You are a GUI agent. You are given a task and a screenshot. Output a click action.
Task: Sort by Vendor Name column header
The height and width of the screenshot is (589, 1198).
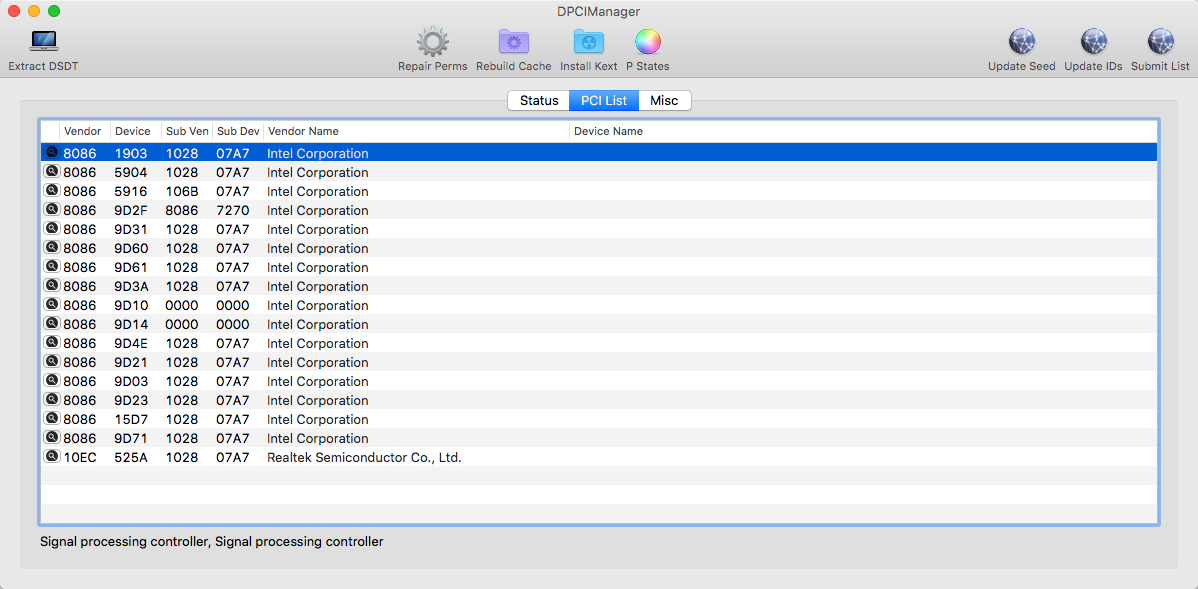(416, 131)
